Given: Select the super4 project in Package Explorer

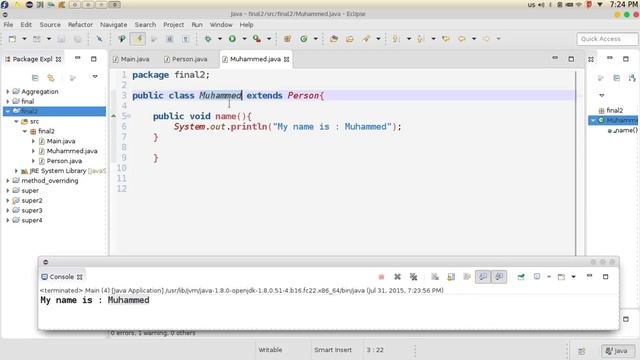Looking at the screenshot, I should [x=31, y=220].
